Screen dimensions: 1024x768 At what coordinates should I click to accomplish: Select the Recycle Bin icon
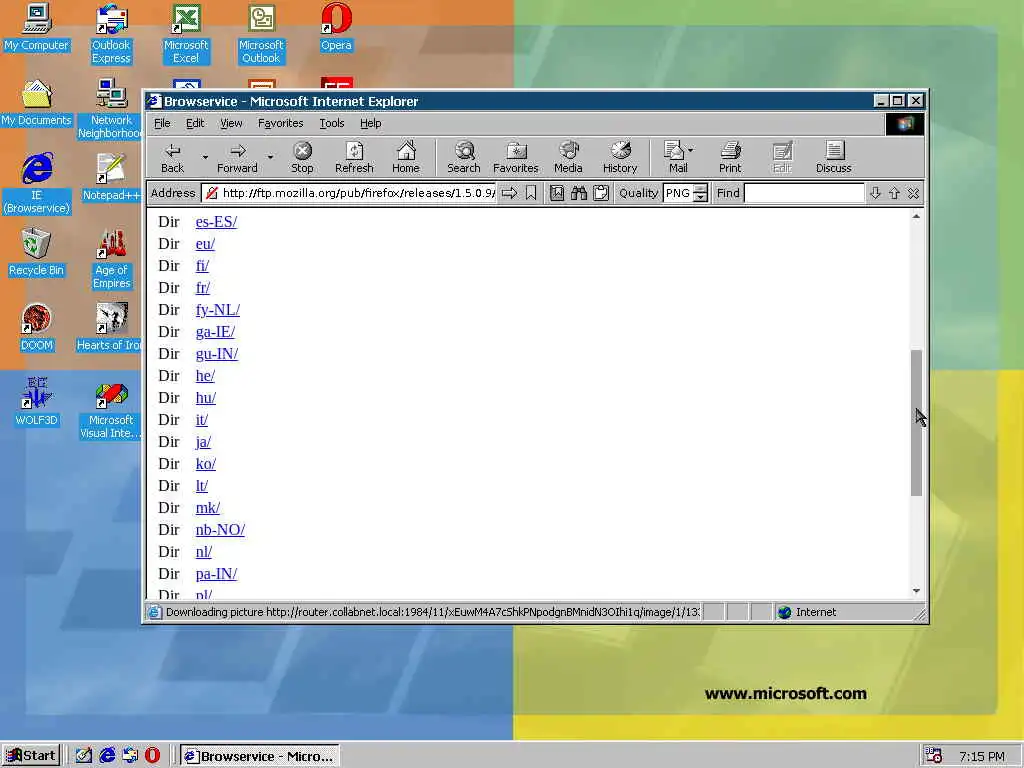(x=37, y=252)
